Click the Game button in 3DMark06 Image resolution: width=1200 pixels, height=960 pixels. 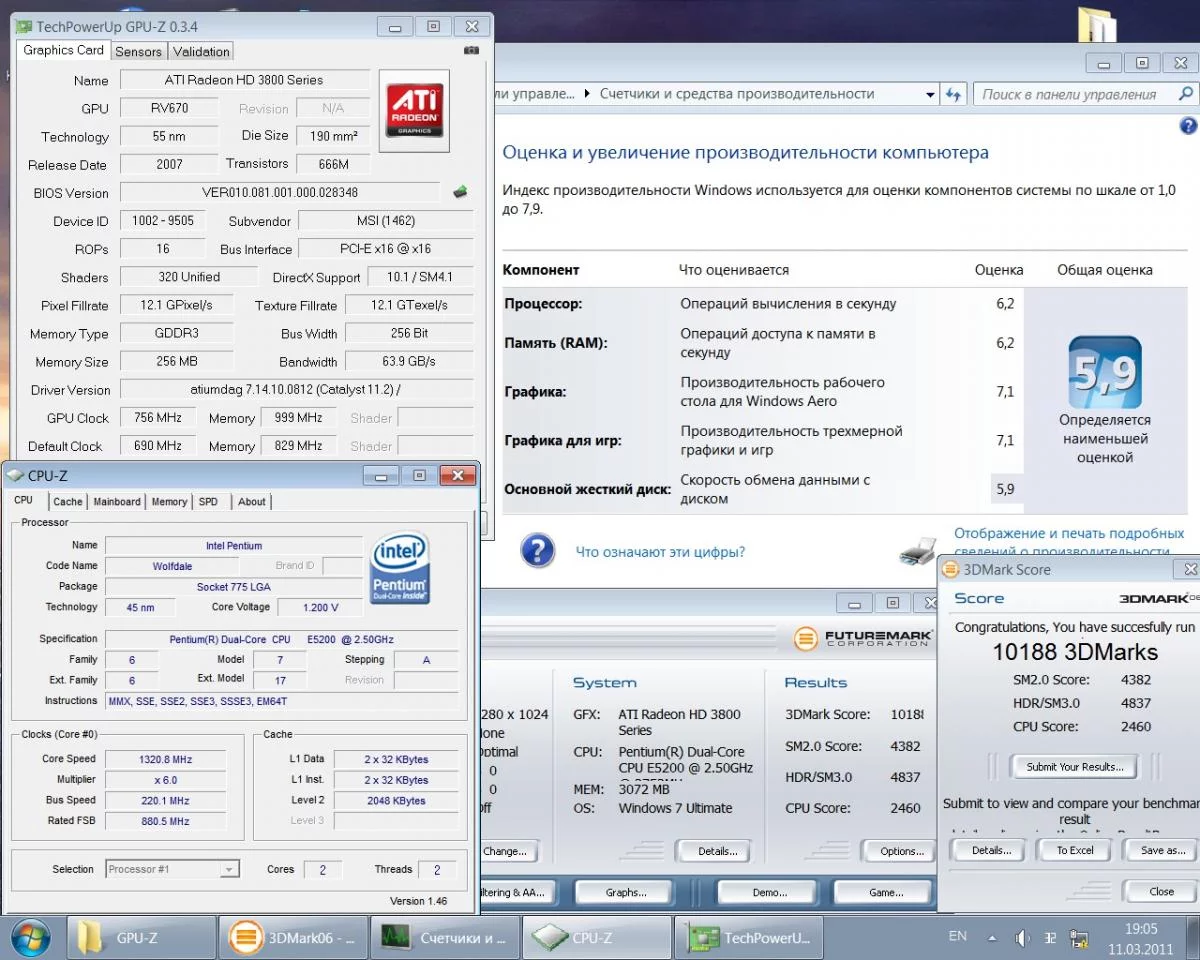point(884,892)
